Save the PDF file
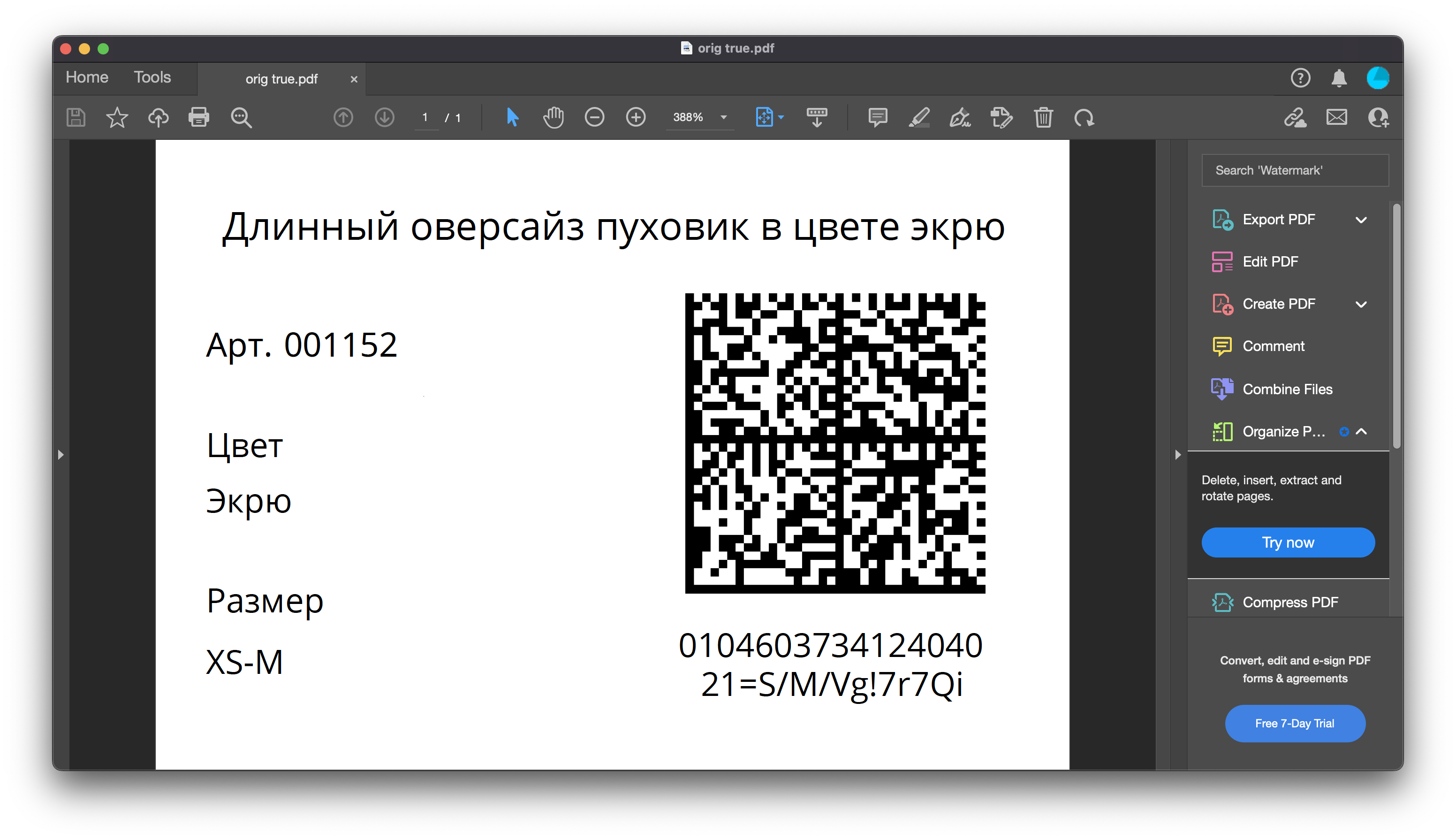The image size is (1456, 840). pos(76,117)
